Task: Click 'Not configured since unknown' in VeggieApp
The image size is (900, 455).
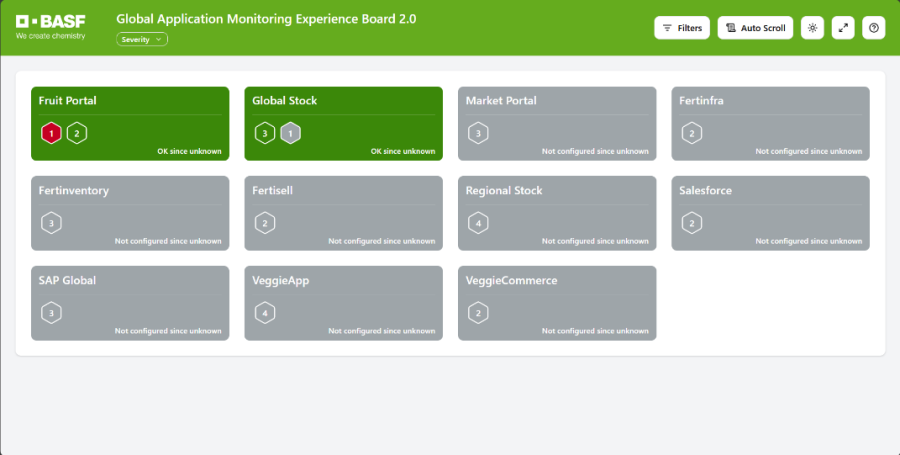Action: tap(382, 331)
